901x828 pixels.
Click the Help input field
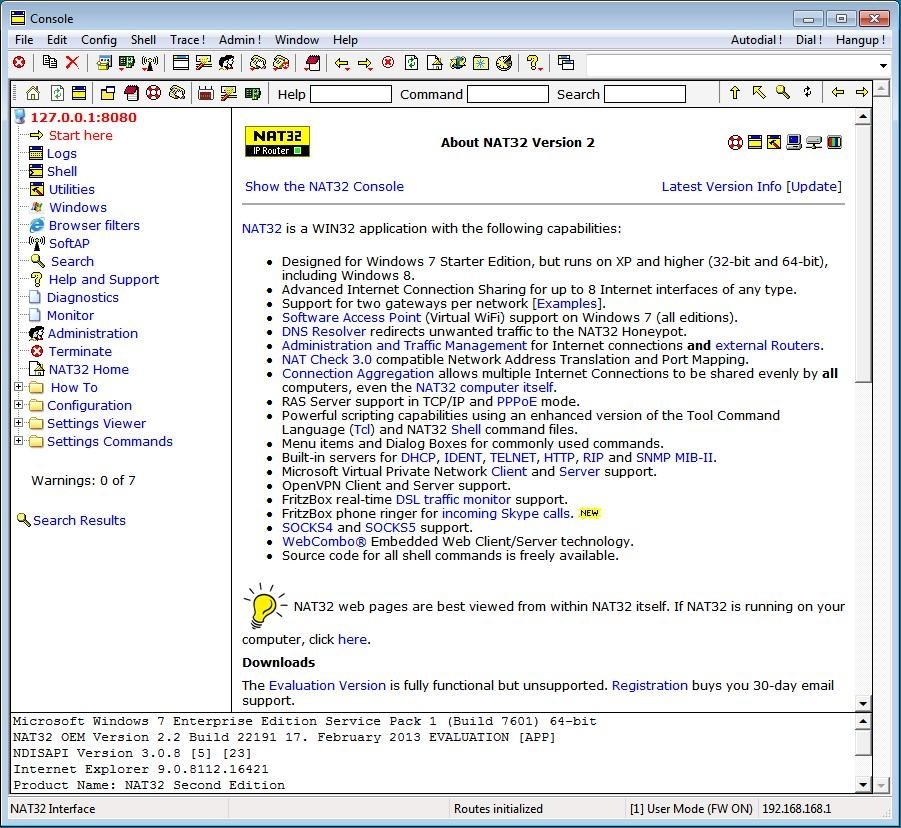coord(351,94)
